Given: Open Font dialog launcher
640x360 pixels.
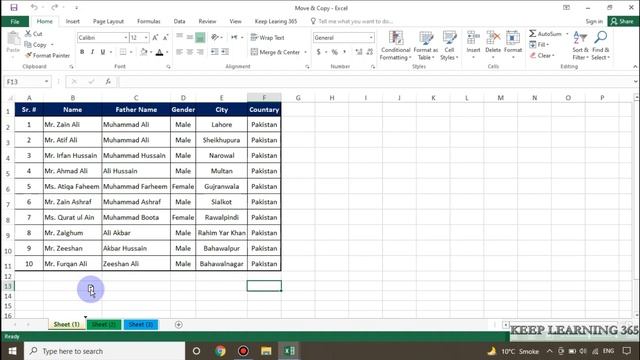Looking at the screenshot, I should tap(169, 67).
